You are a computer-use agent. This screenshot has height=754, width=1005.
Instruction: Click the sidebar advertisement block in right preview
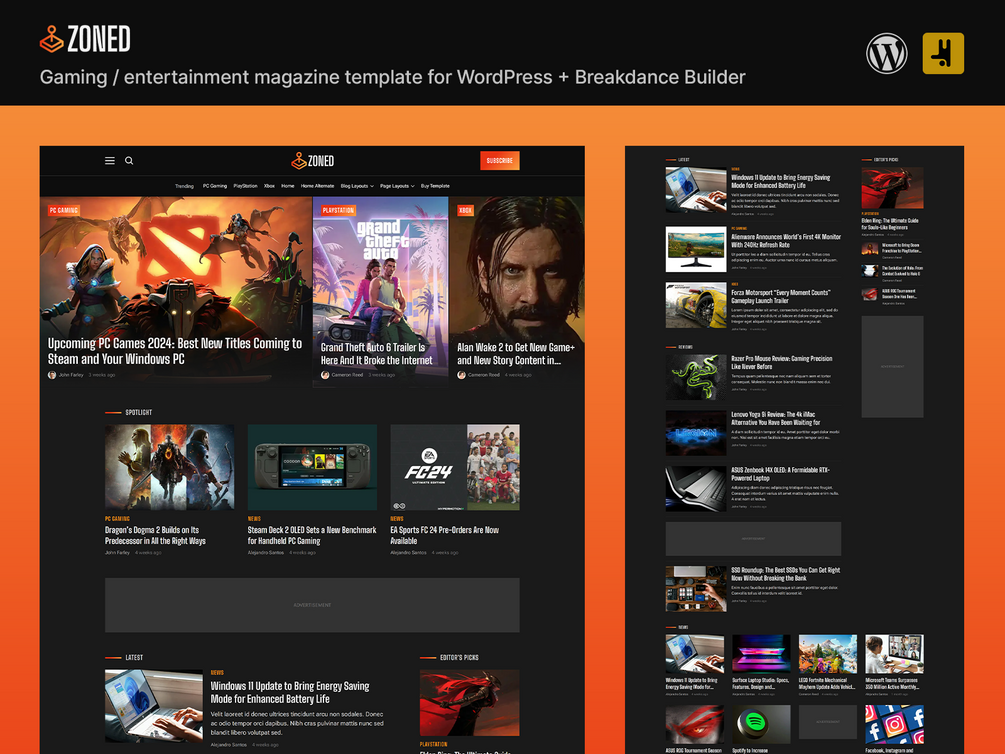tap(892, 367)
